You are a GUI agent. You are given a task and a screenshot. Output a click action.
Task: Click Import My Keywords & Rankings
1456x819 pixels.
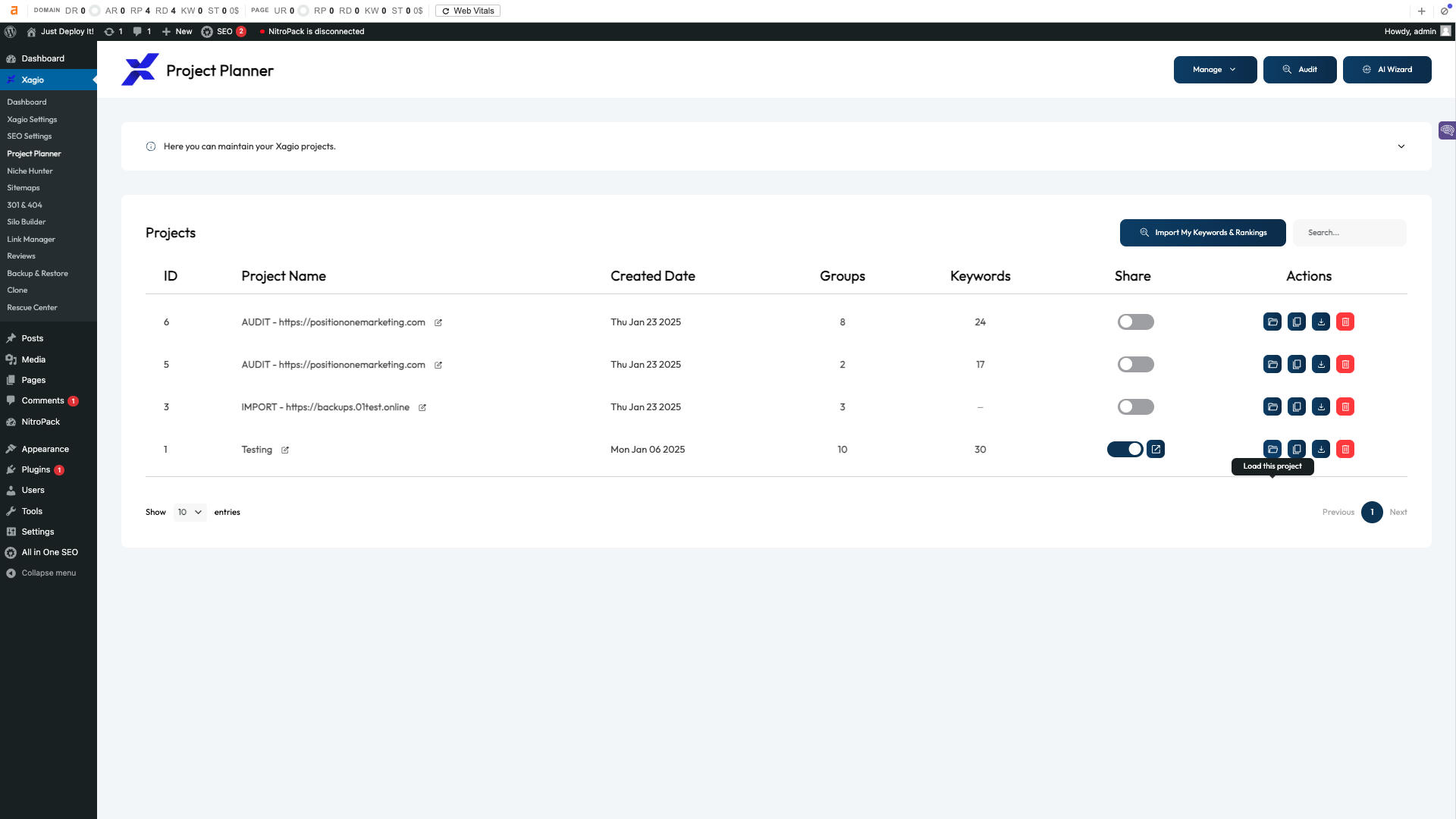(x=1203, y=233)
